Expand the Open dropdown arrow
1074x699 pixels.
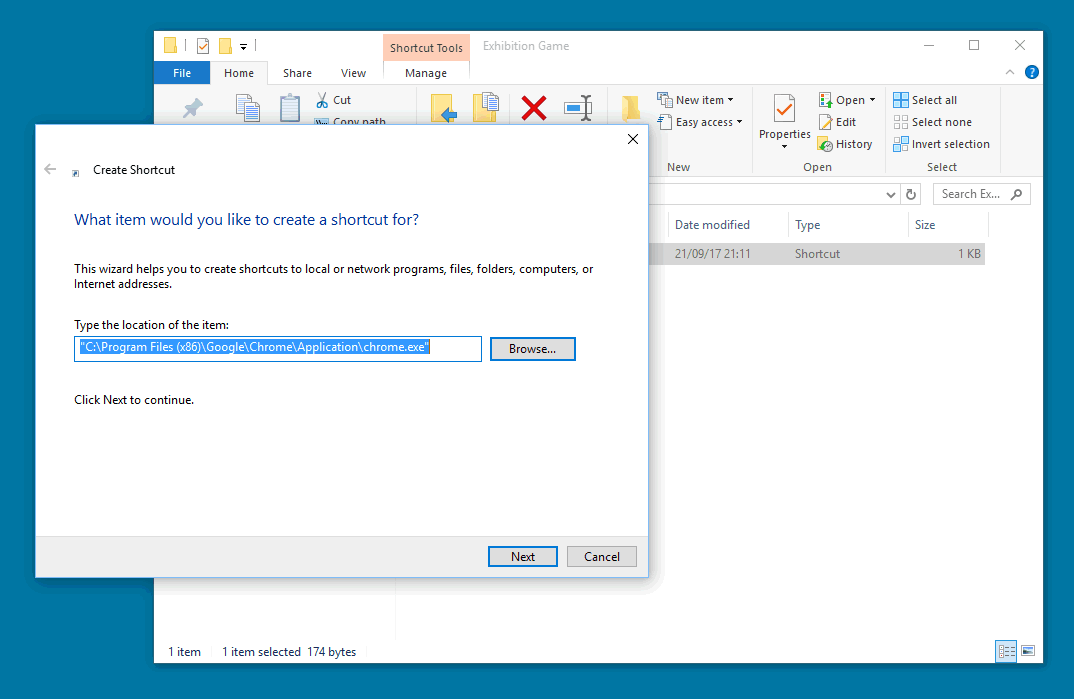(x=873, y=100)
